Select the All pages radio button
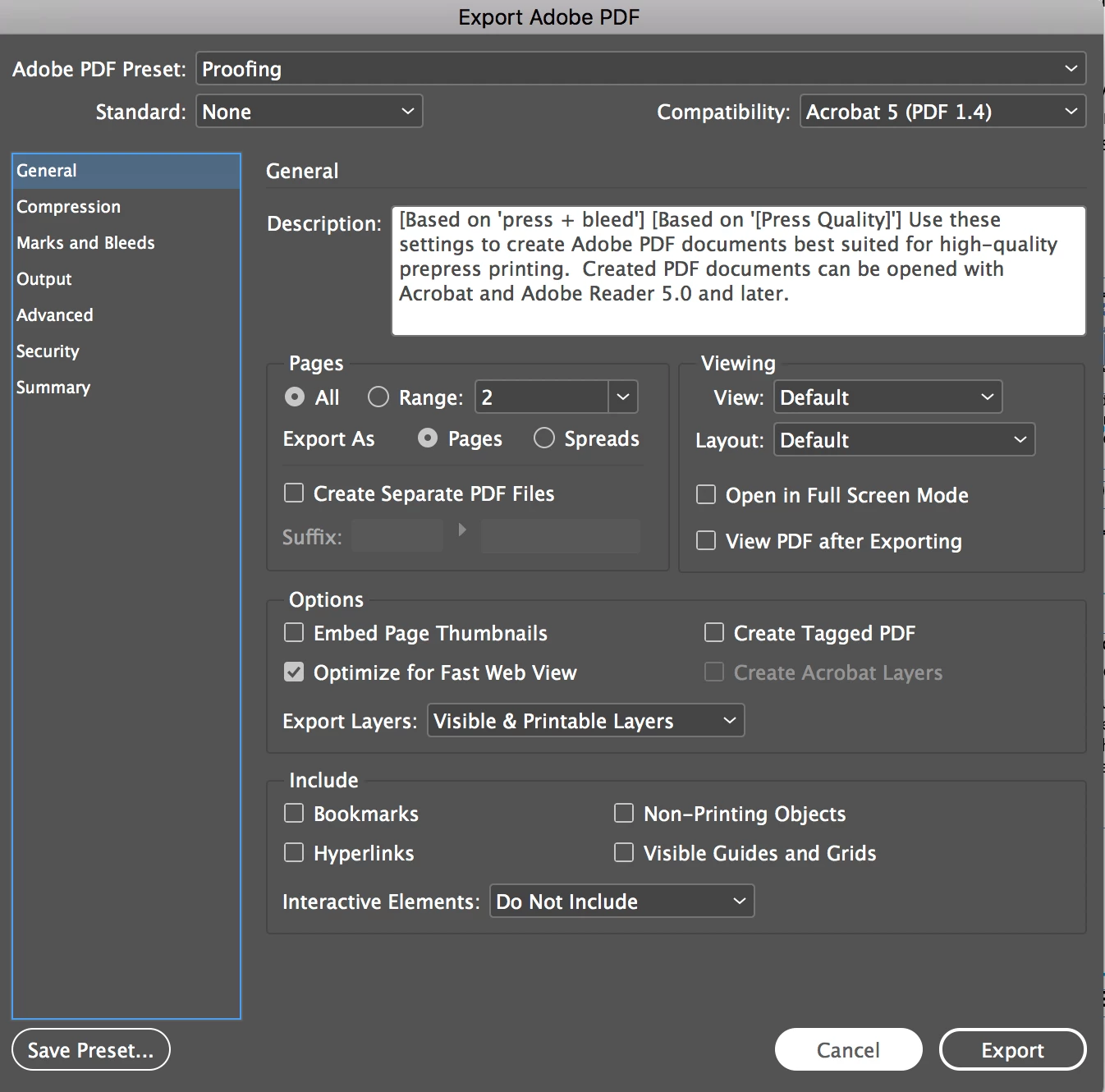The height and width of the screenshot is (1092, 1105). click(x=295, y=397)
